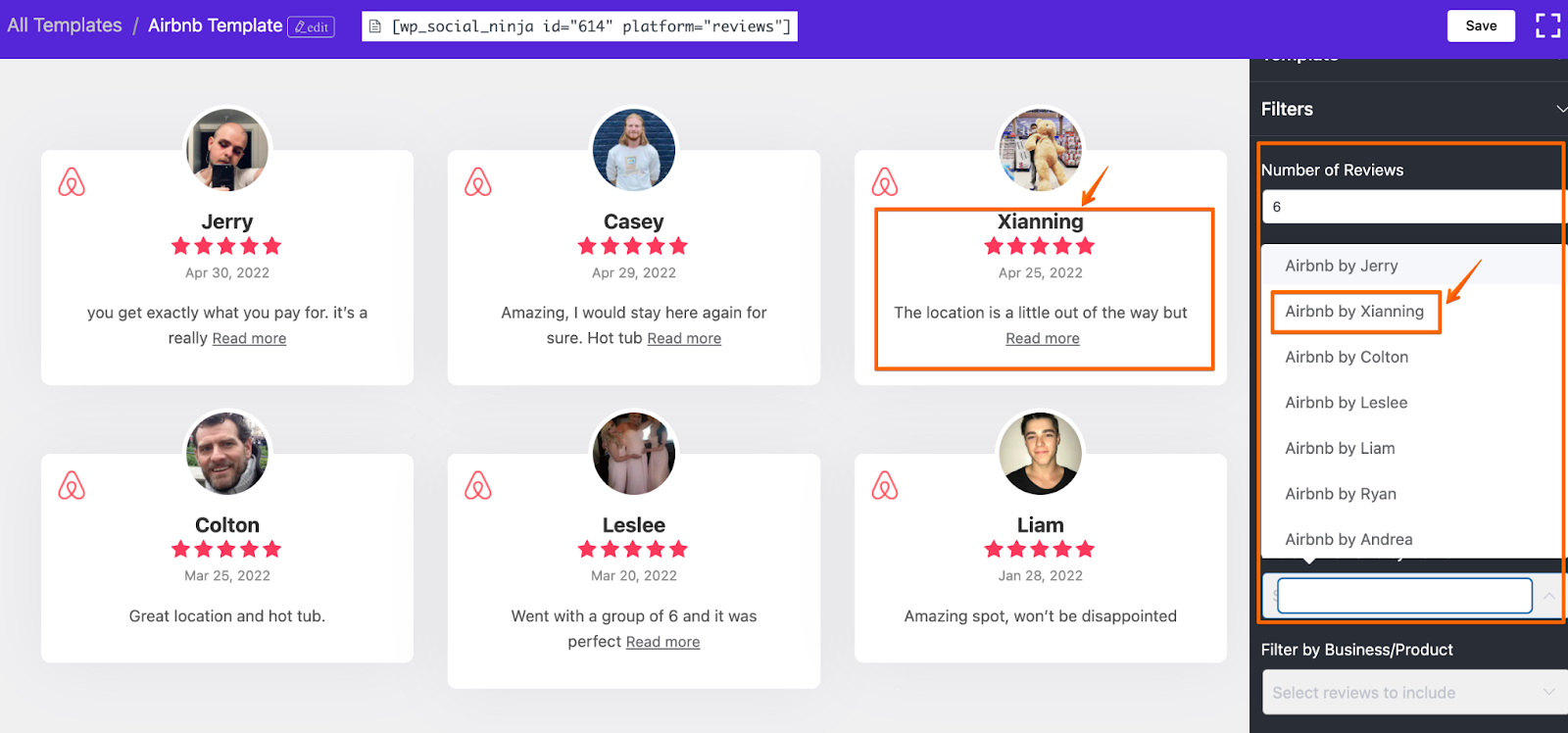The width and height of the screenshot is (1568, 733).
Task: Click the Airbnb logo on Casey's review card
Action: pyautogui.click(x=478, y=182)
